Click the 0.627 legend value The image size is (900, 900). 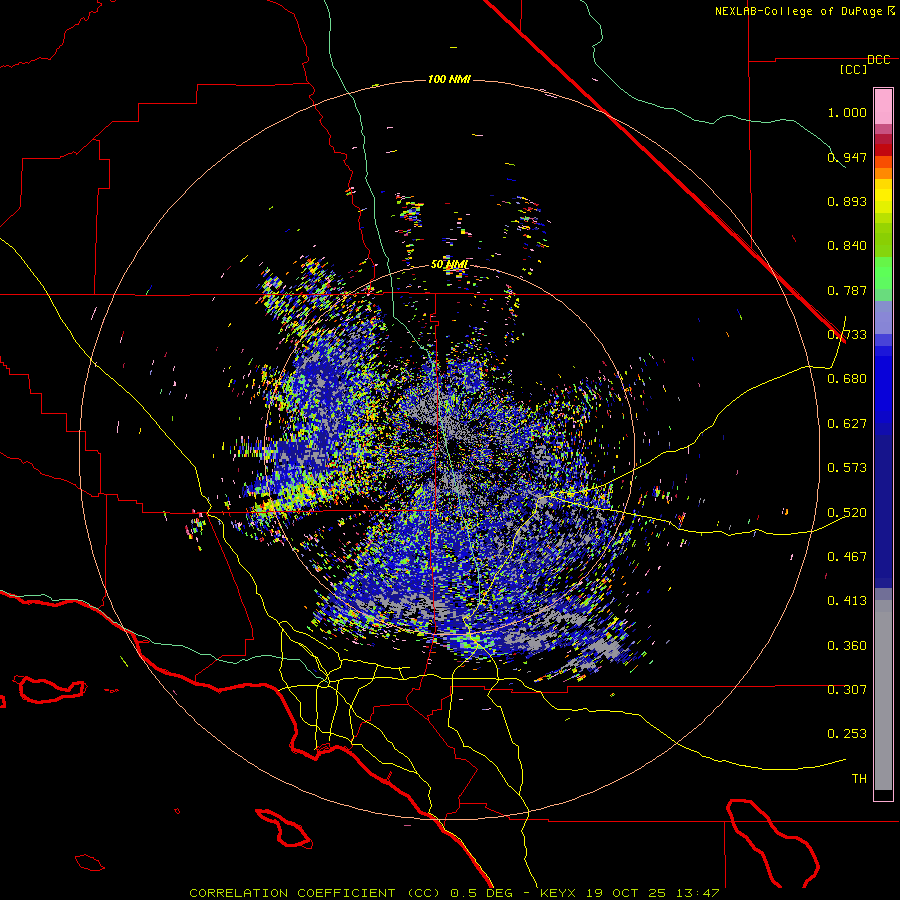[847, 424]
